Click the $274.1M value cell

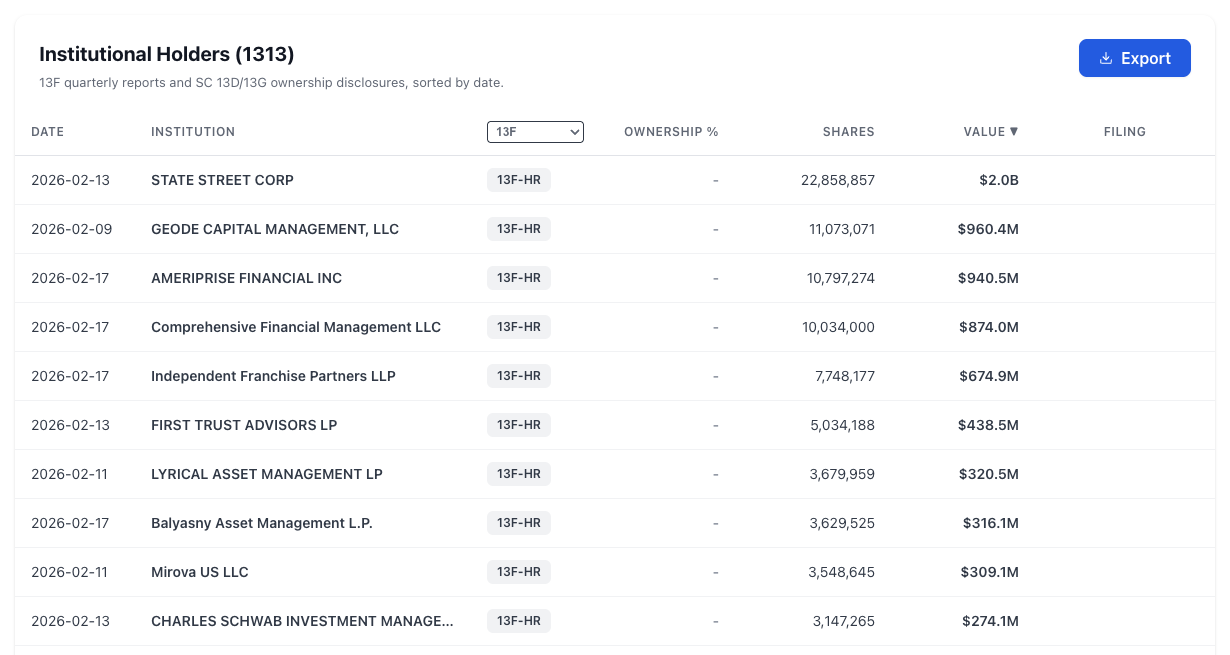(990, 621)
